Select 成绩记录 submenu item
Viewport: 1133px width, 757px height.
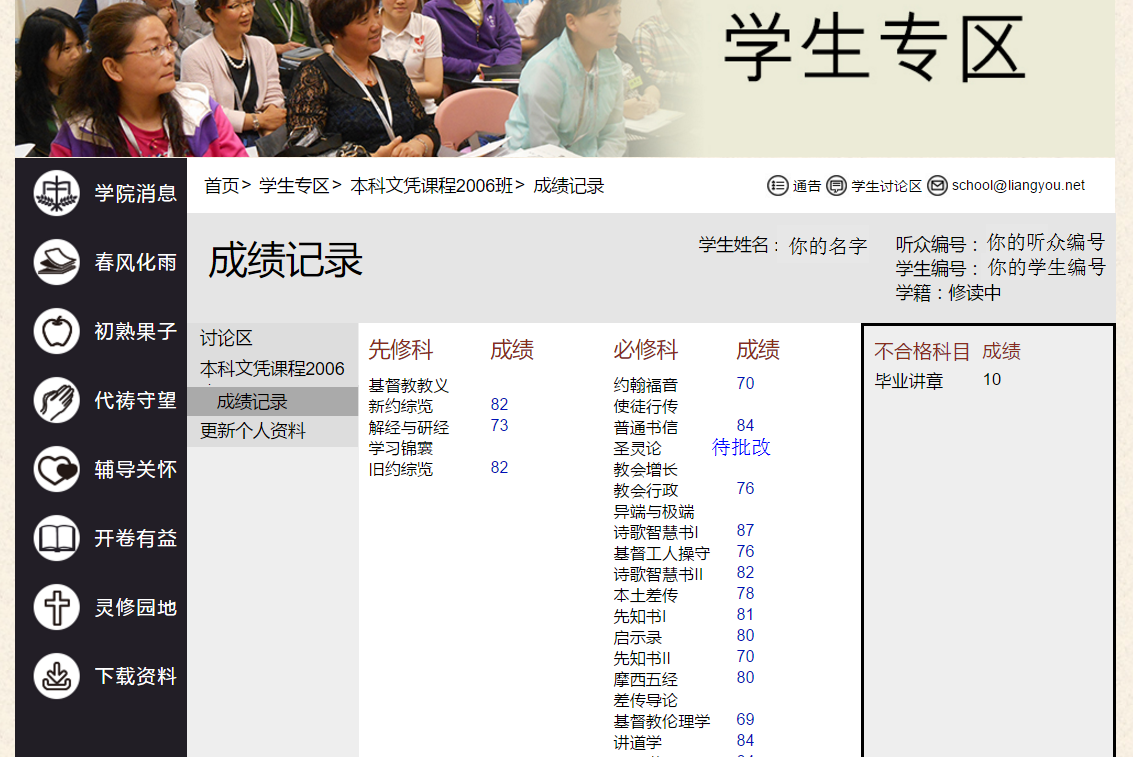[x=252, y=402]
